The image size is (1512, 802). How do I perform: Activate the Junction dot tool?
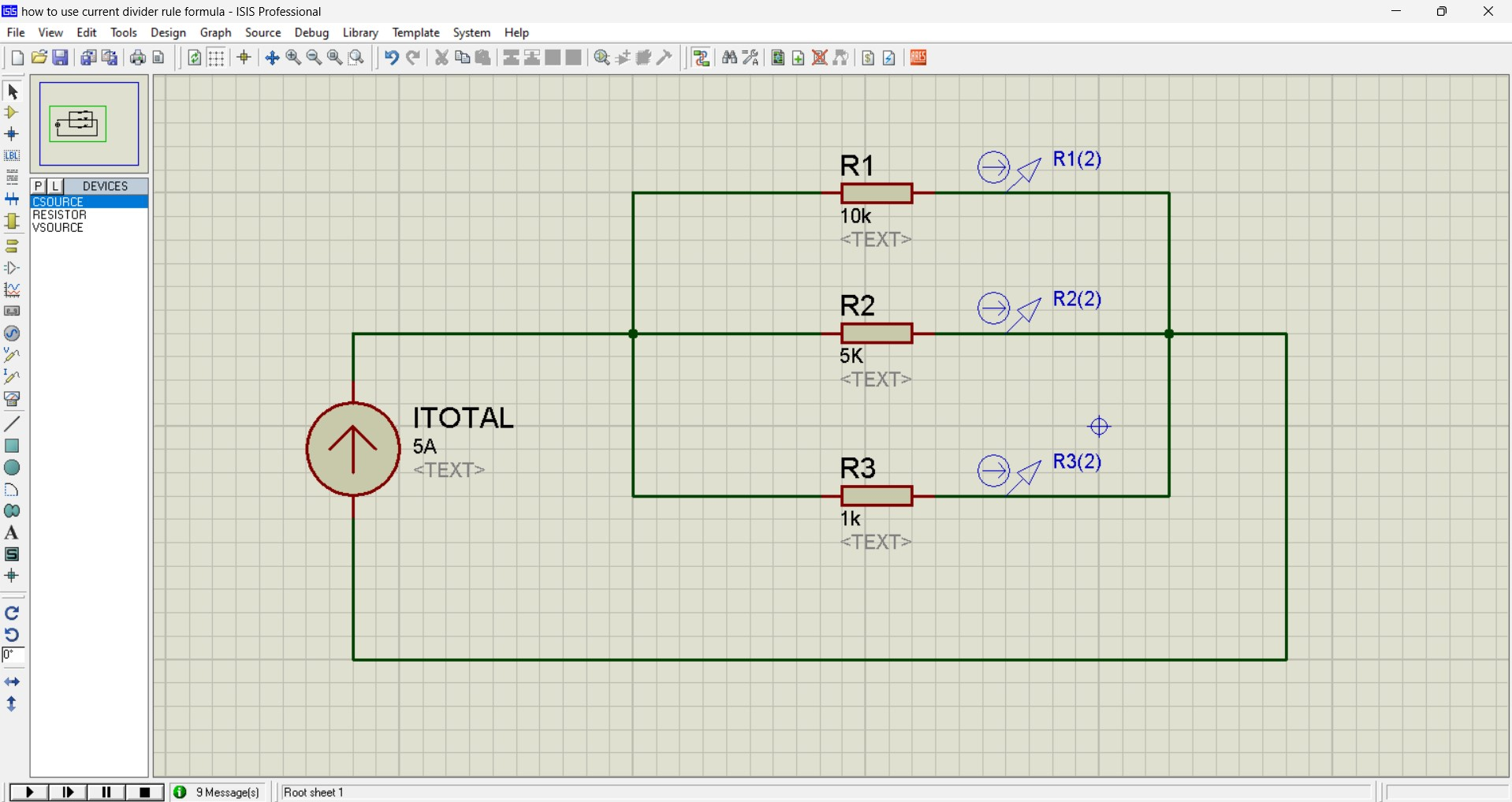[12, 134]
